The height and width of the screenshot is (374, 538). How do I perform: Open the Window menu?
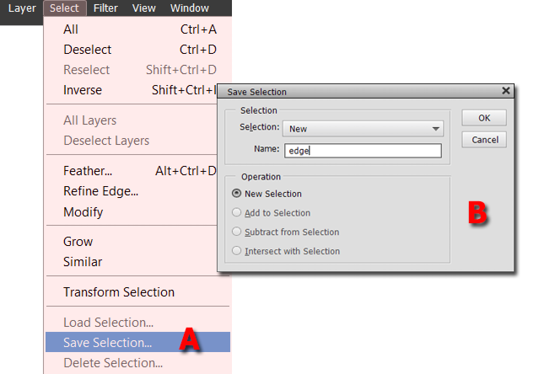189,8
